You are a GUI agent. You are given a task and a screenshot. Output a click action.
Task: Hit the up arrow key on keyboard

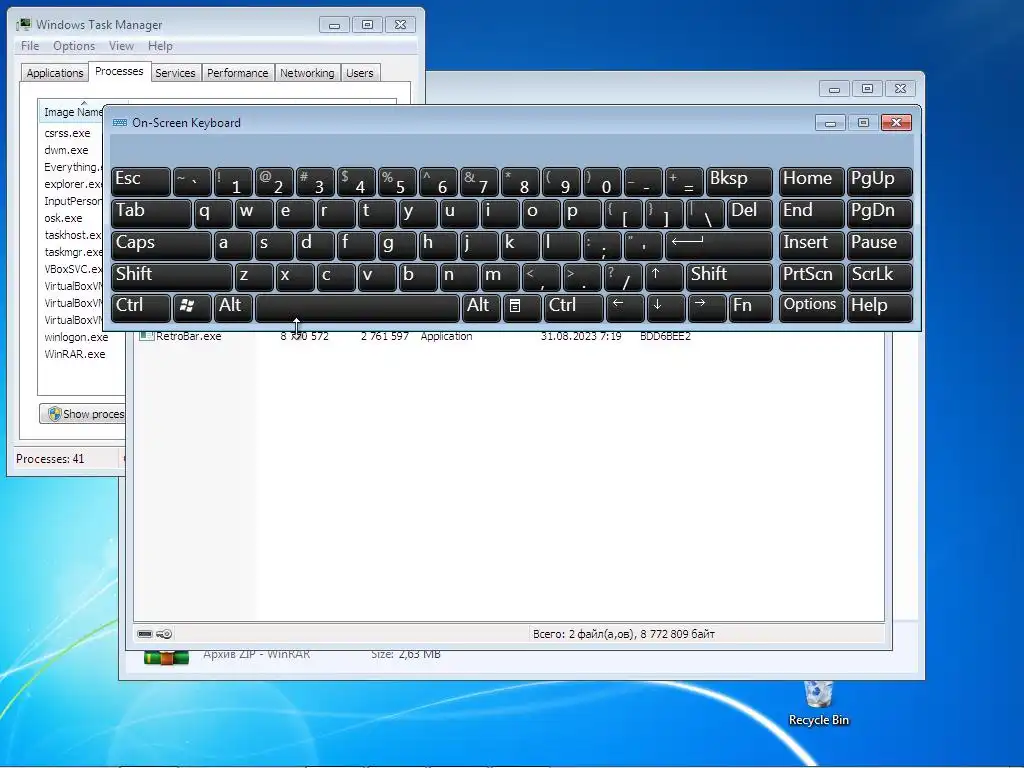tap(664, 276)
